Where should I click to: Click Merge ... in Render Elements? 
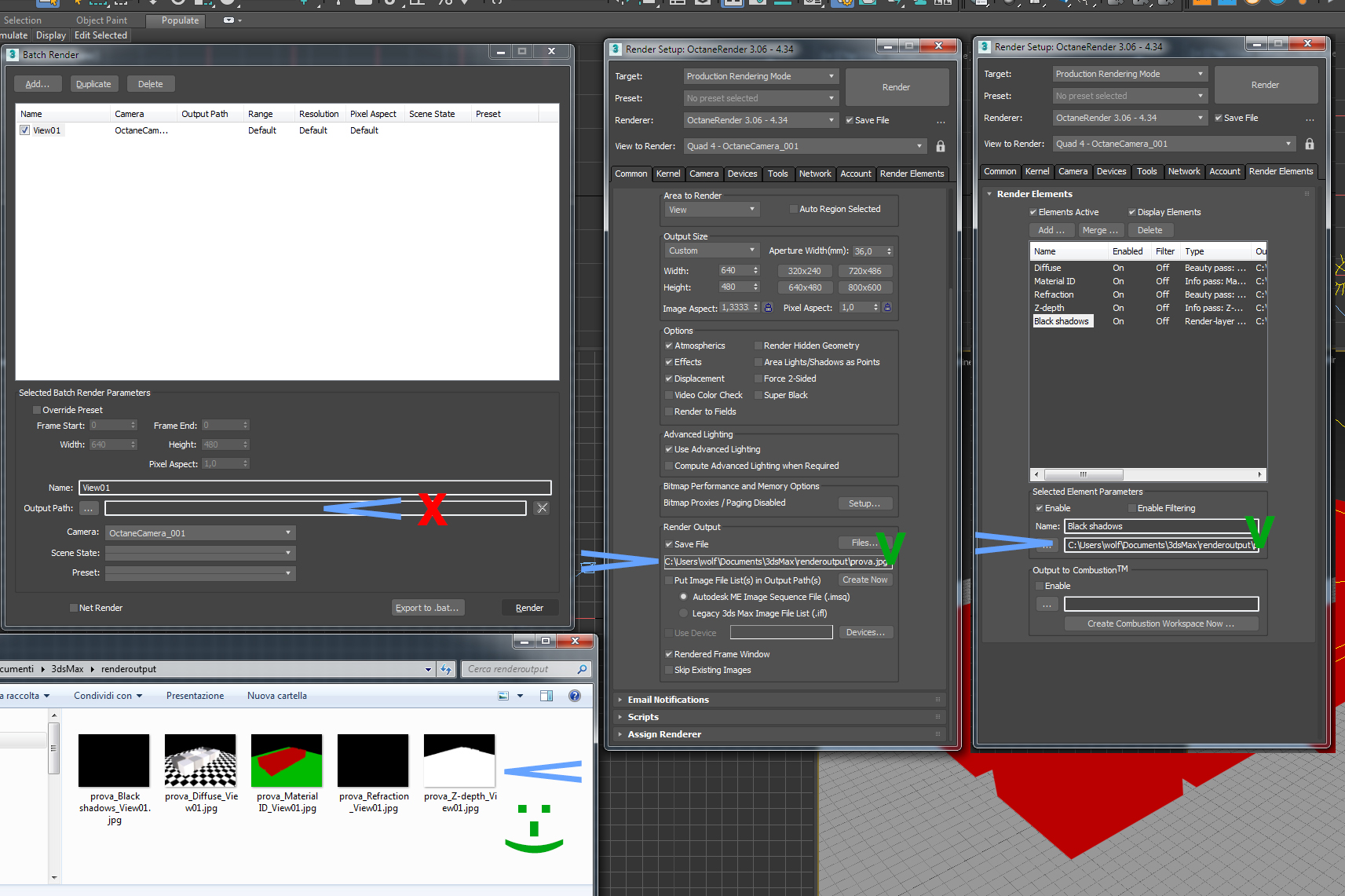(1099, 230)
